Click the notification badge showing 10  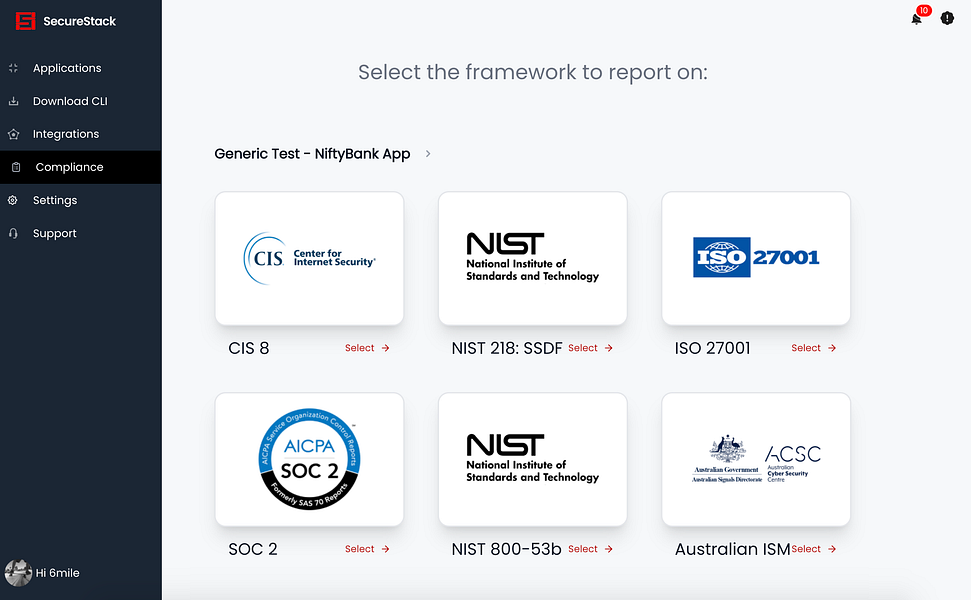point(924,9)
